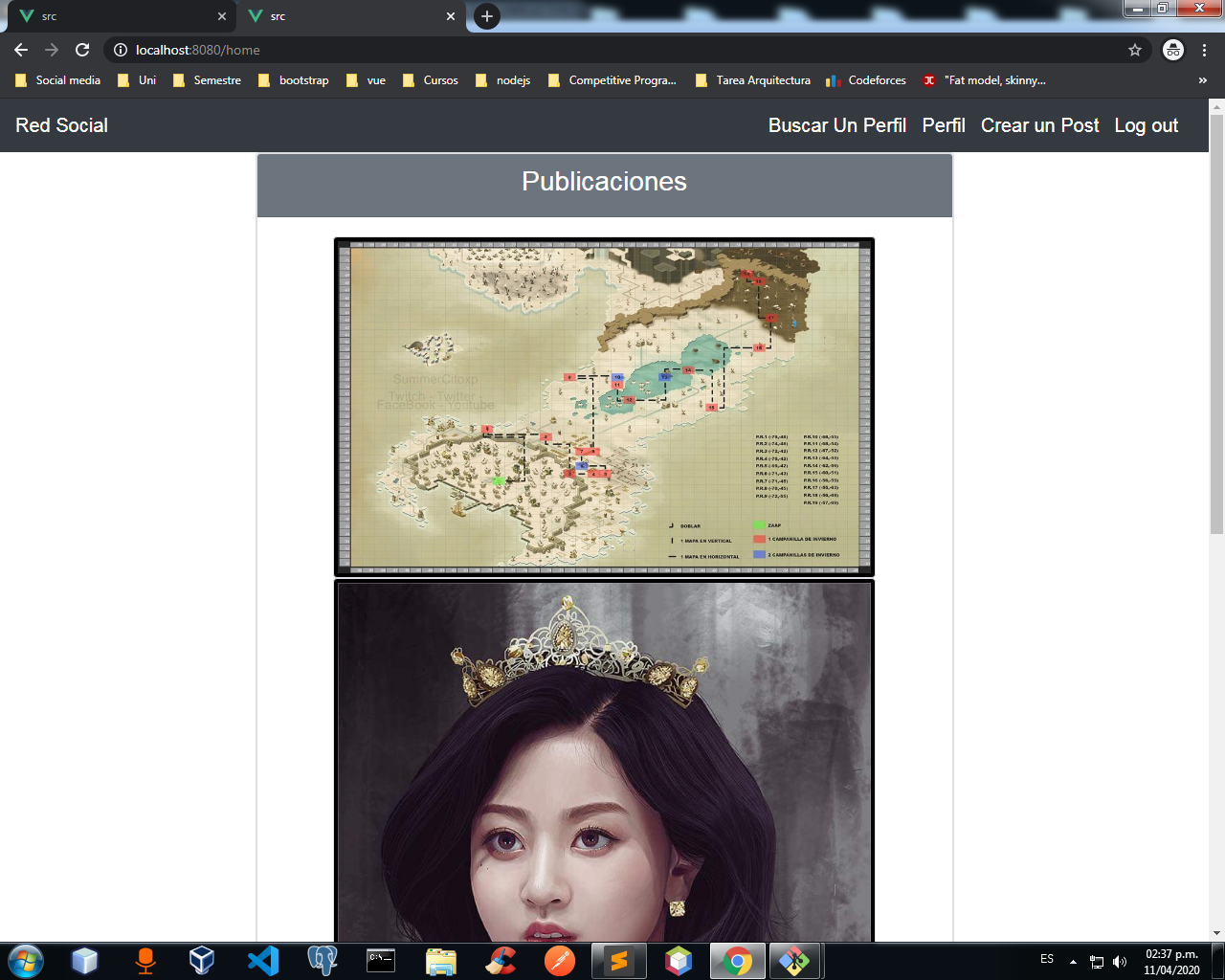Click the page vertical scrollbar thumb

point(1216,323)
